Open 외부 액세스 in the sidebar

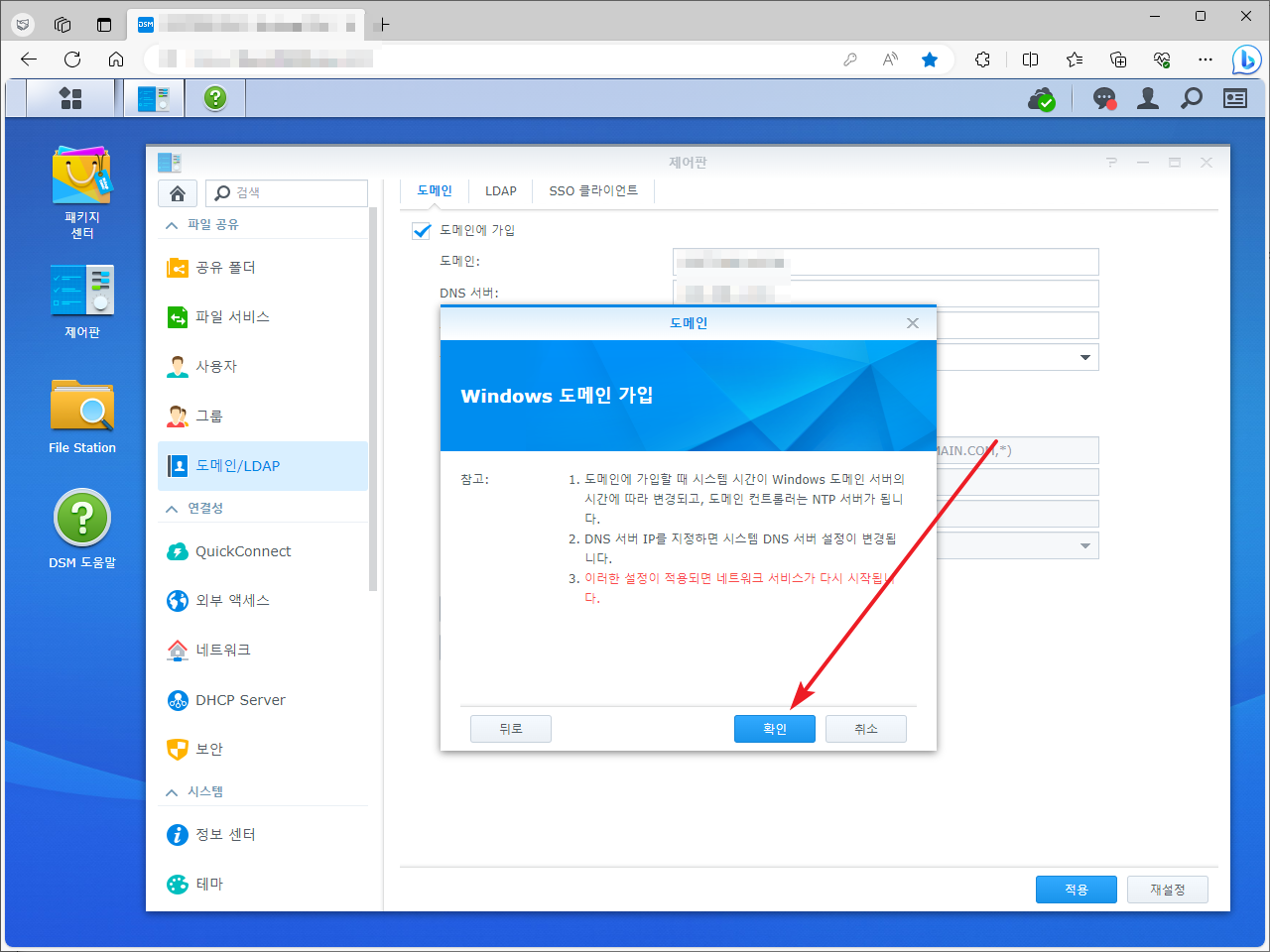[262, 601]
